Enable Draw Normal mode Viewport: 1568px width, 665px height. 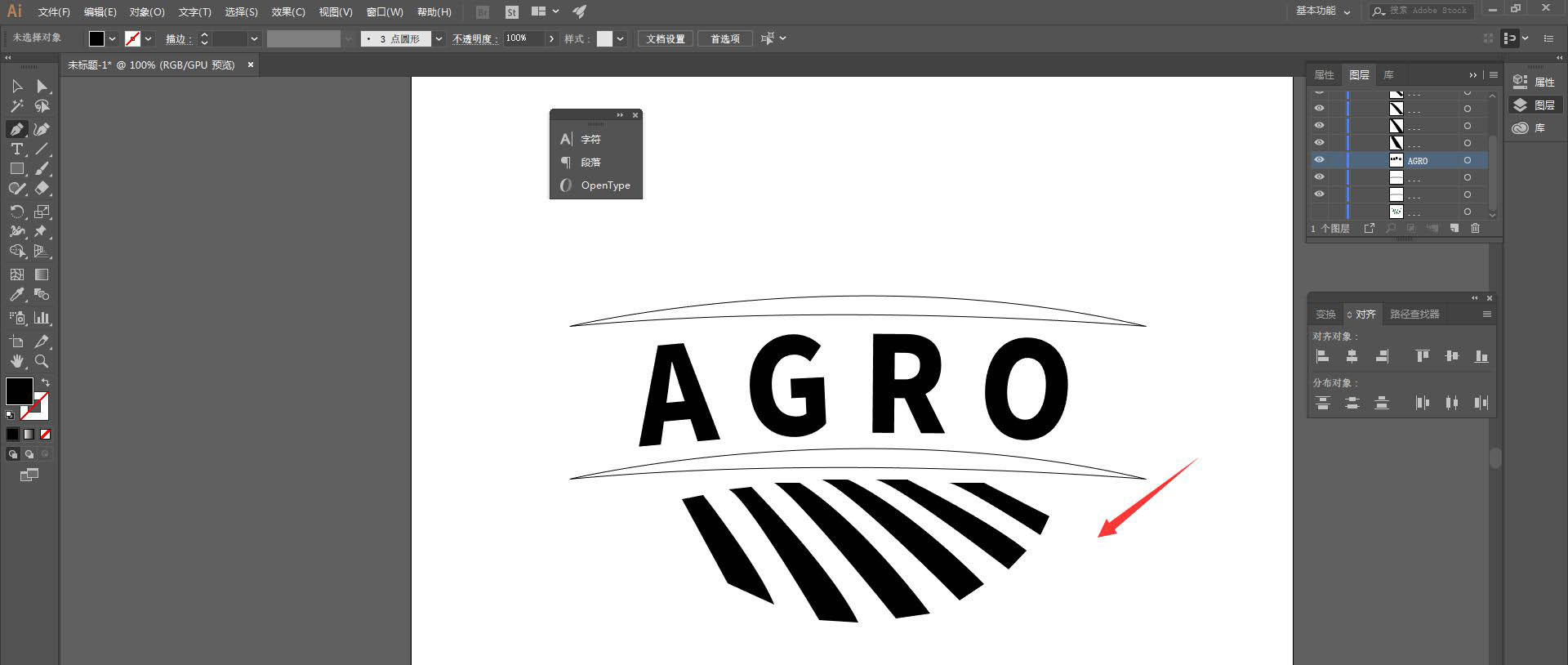click(x=13, y=454)
